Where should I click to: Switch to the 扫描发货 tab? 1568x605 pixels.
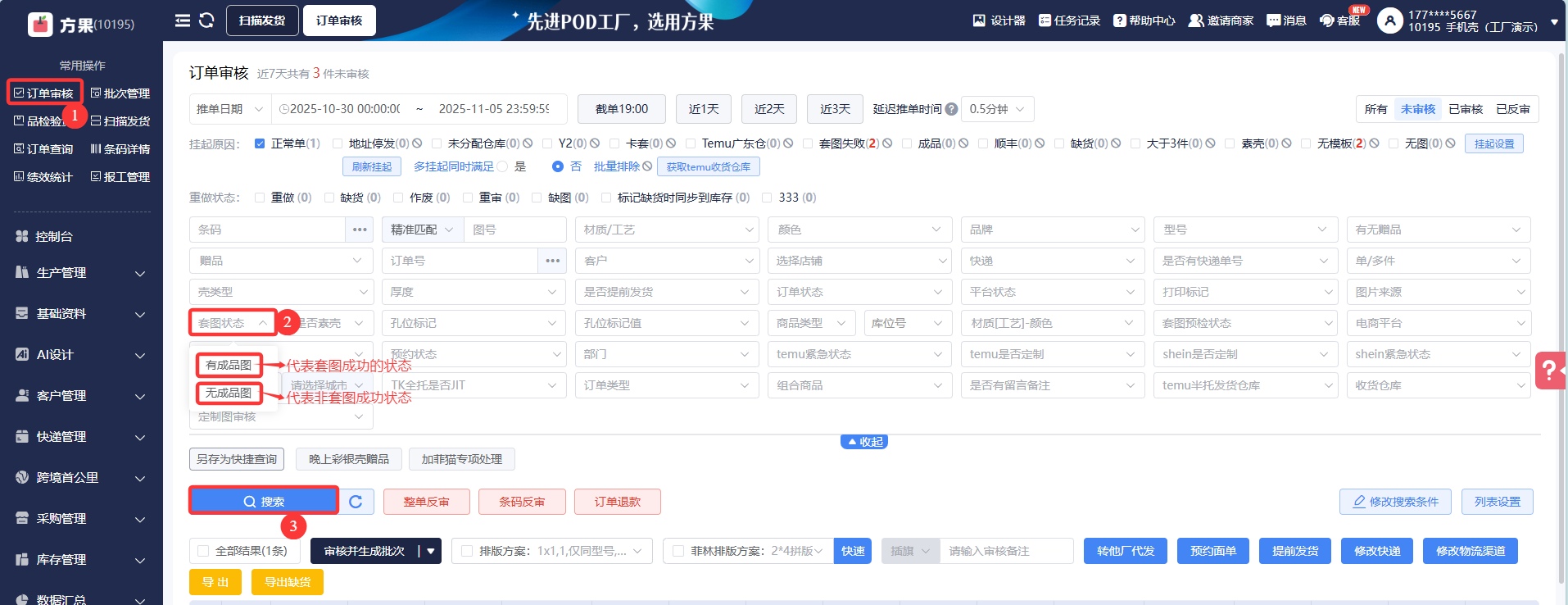pyautogui.click(x=262, y=20)
